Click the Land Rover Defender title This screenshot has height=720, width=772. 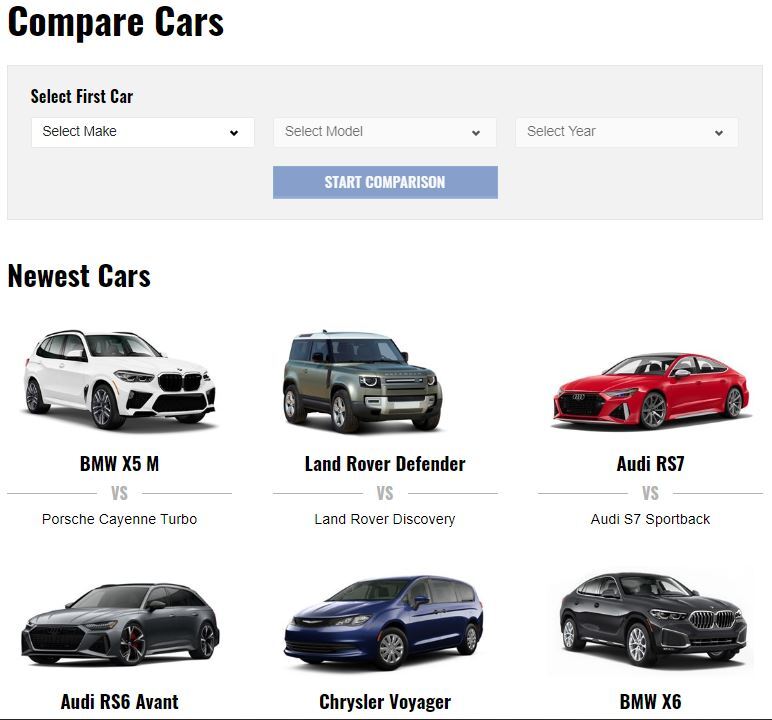[385, 464]
